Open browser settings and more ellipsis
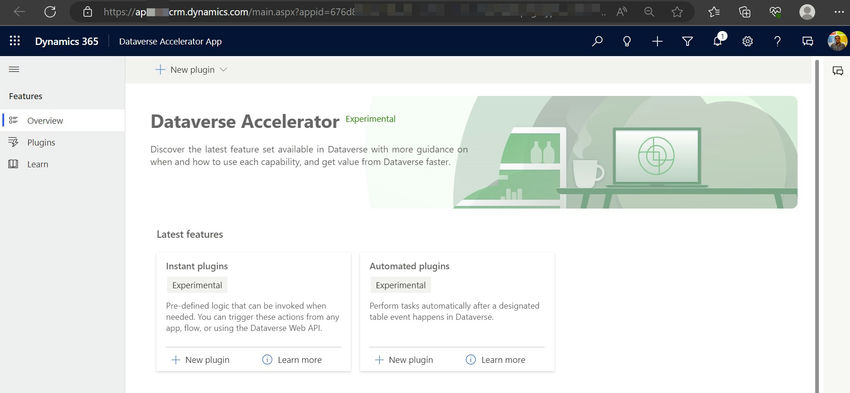This screenshot has height=393, width=850. click(x=838, y=12)
